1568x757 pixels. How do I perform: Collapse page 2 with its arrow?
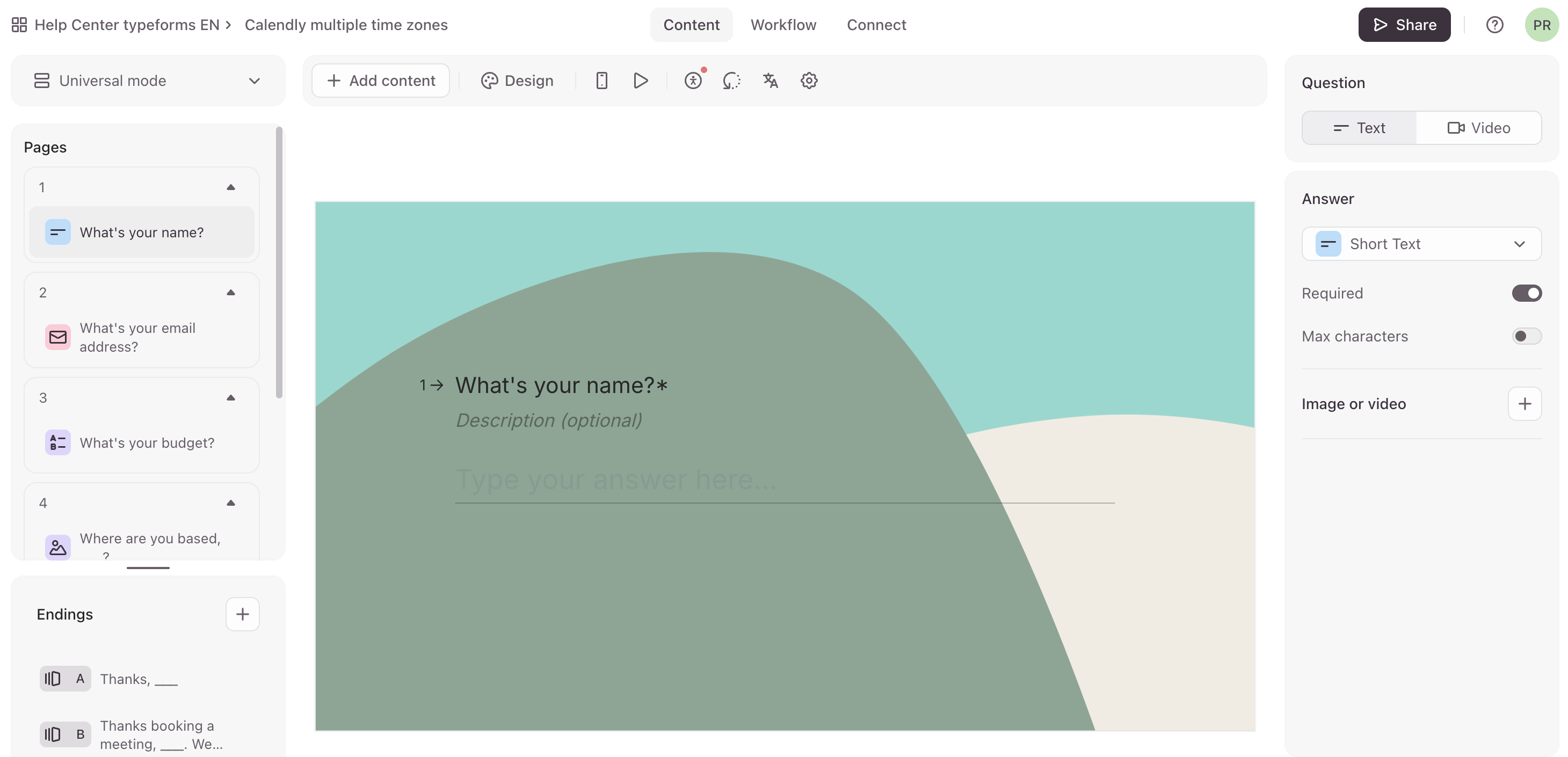(231, 293)
